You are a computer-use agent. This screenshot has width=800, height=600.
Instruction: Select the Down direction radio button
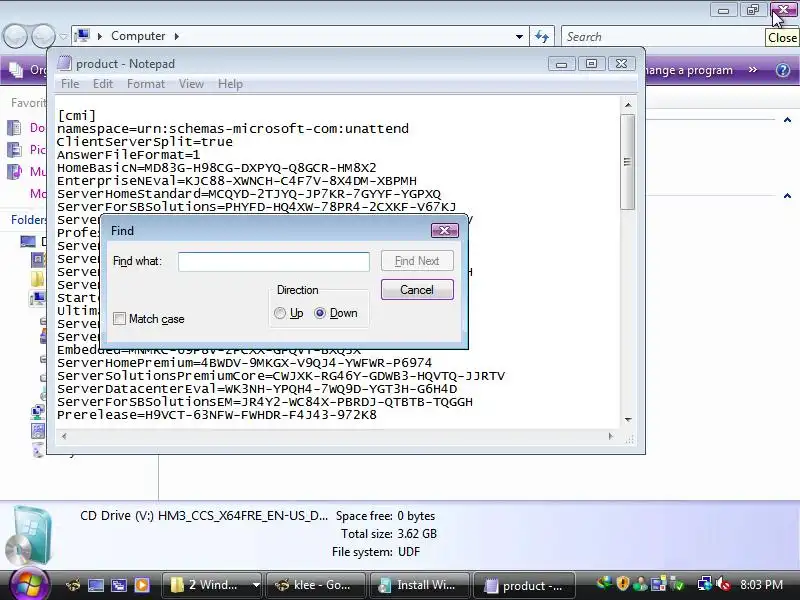pyautogui.click(x=320, y=313)
